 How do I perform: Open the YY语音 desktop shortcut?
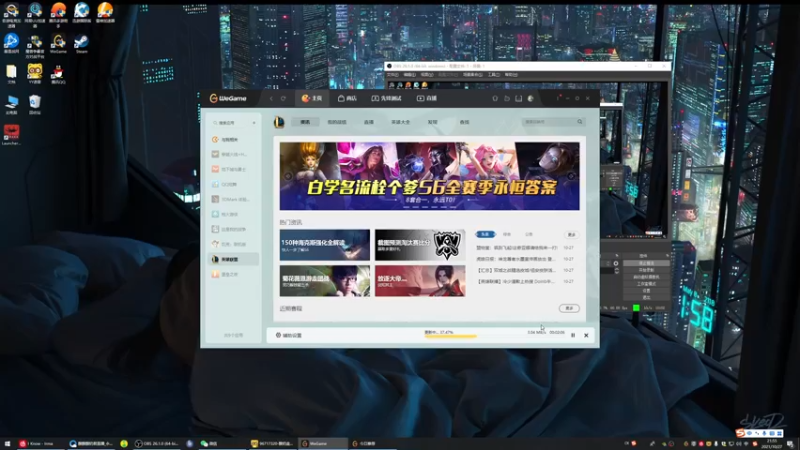[x=35, y=74]
